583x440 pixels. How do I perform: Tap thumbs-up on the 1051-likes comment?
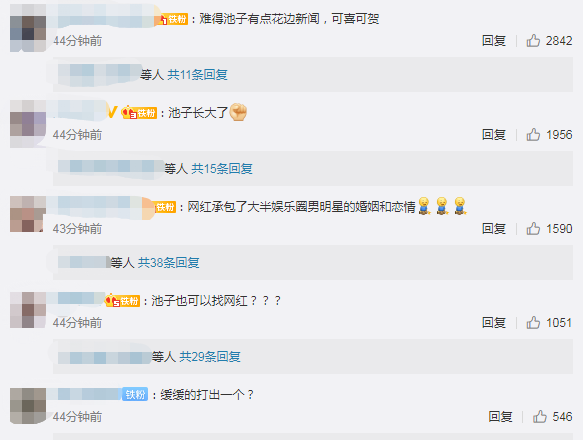[x=533, y=322]
